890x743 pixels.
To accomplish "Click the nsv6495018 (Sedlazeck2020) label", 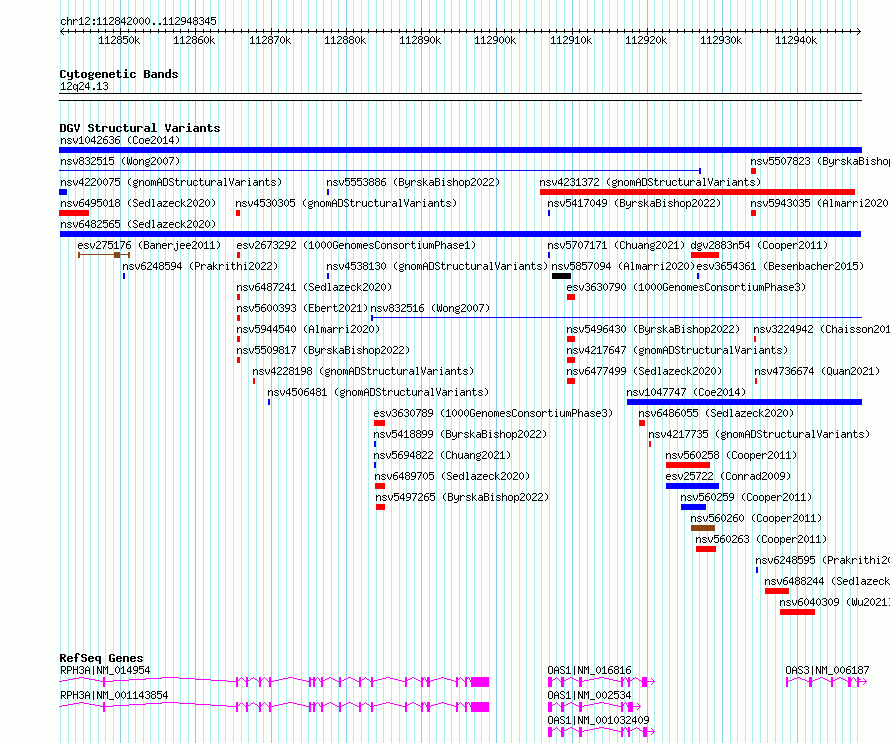I will [x=138, y=203].
